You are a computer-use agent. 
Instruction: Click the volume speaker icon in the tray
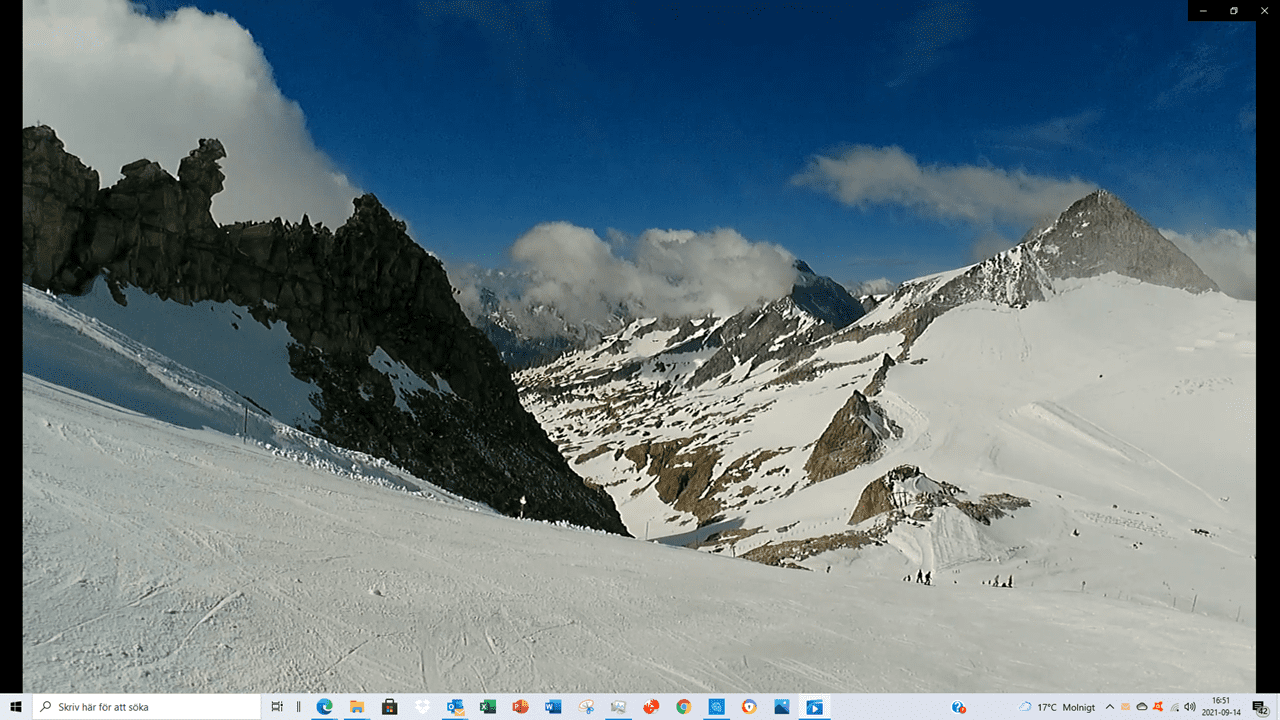pos(1189,707)
